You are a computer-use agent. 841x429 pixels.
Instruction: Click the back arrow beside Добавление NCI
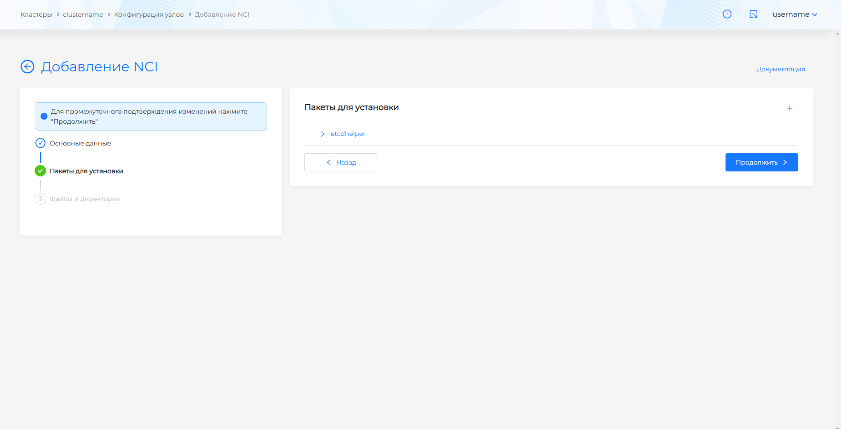coord(27,67)
